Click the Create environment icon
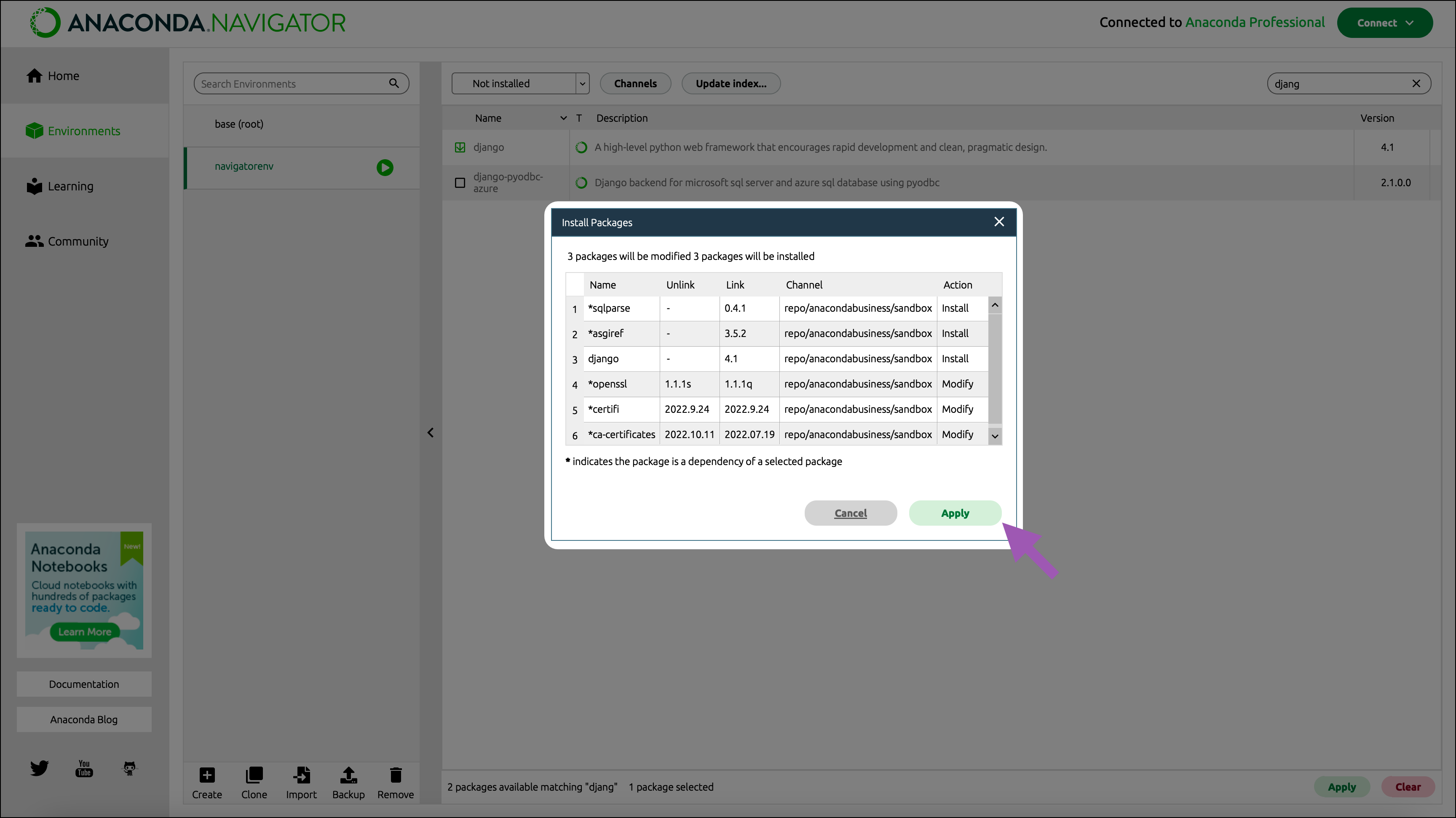This screenshot has height=818, width=1456. click(207, 775)
